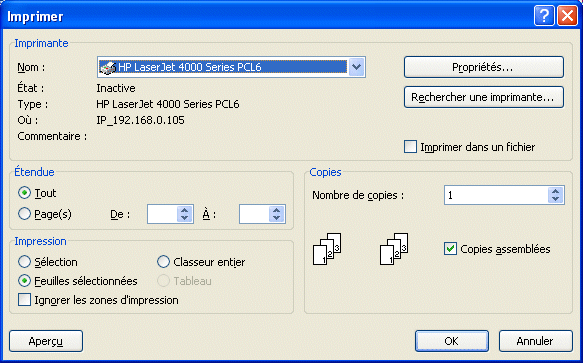Screen dimensions: 583x363
Task: Click the Imprimer title bar text
Action: pyautogui.click(x=35, y=17)
